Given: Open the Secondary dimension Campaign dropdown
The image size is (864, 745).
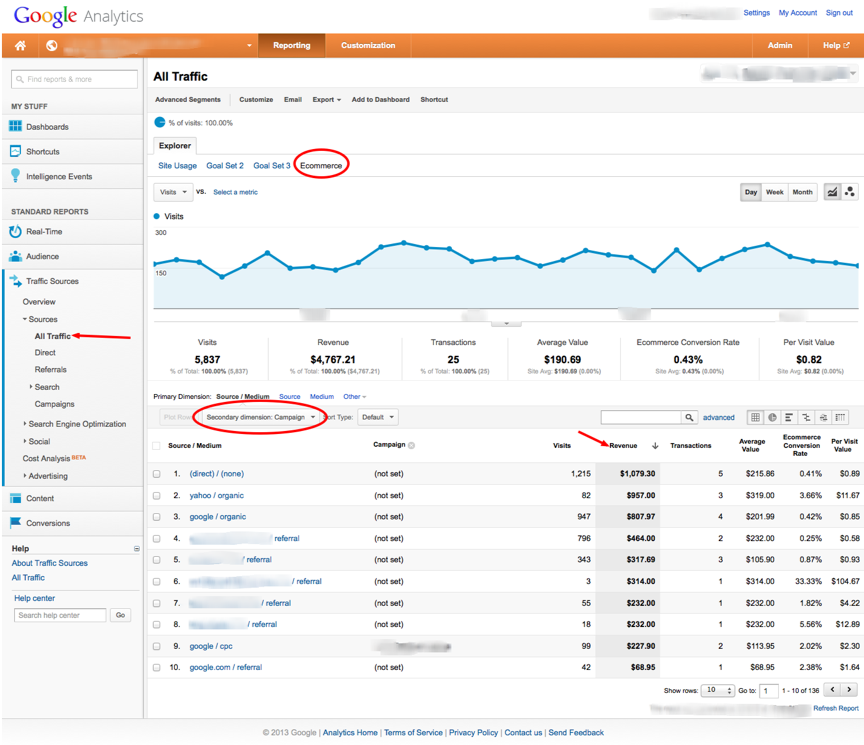Looking at the screenshot, I should (x=261, y=417).
